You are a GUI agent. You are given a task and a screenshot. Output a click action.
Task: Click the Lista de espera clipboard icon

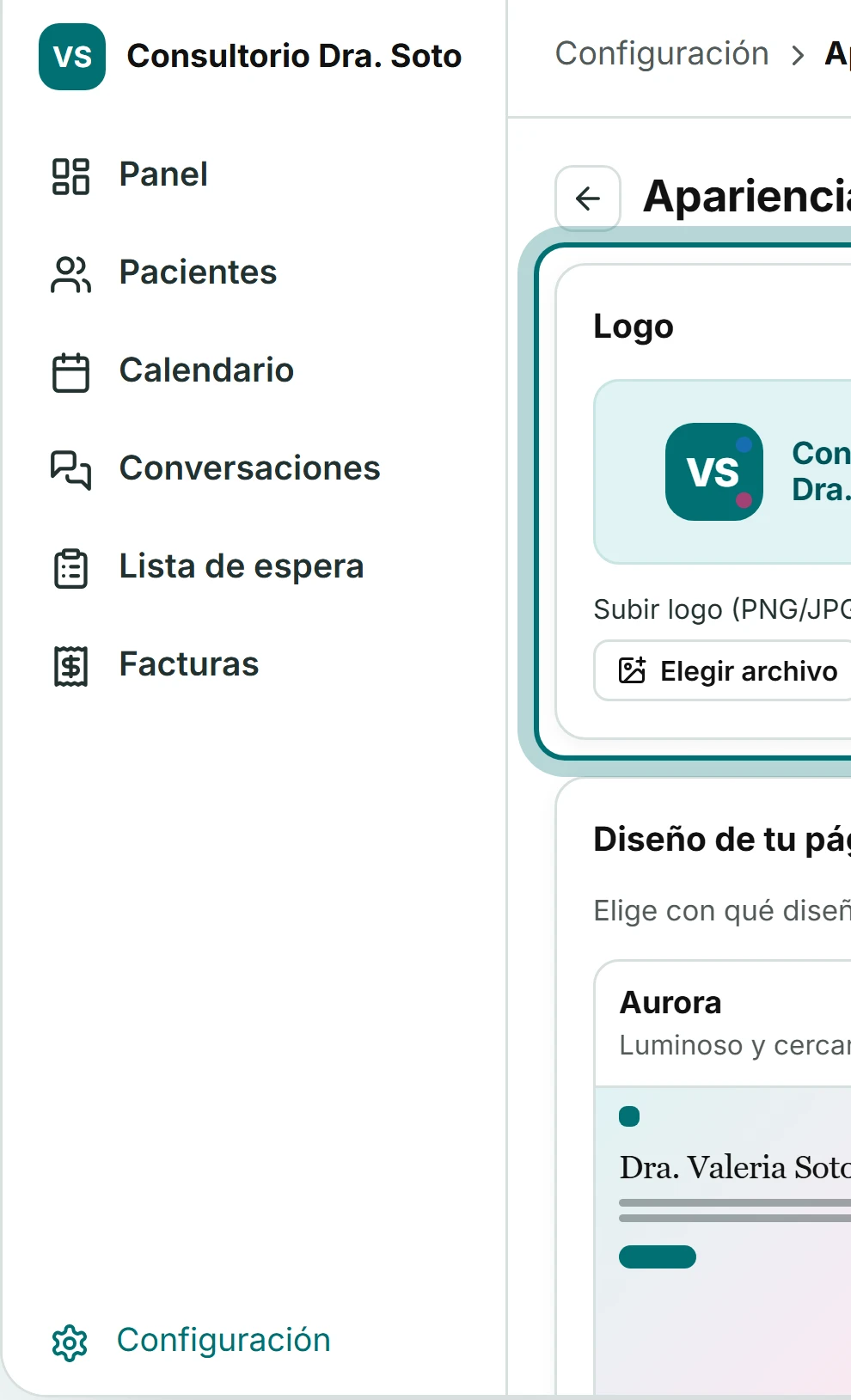(70, 568)
